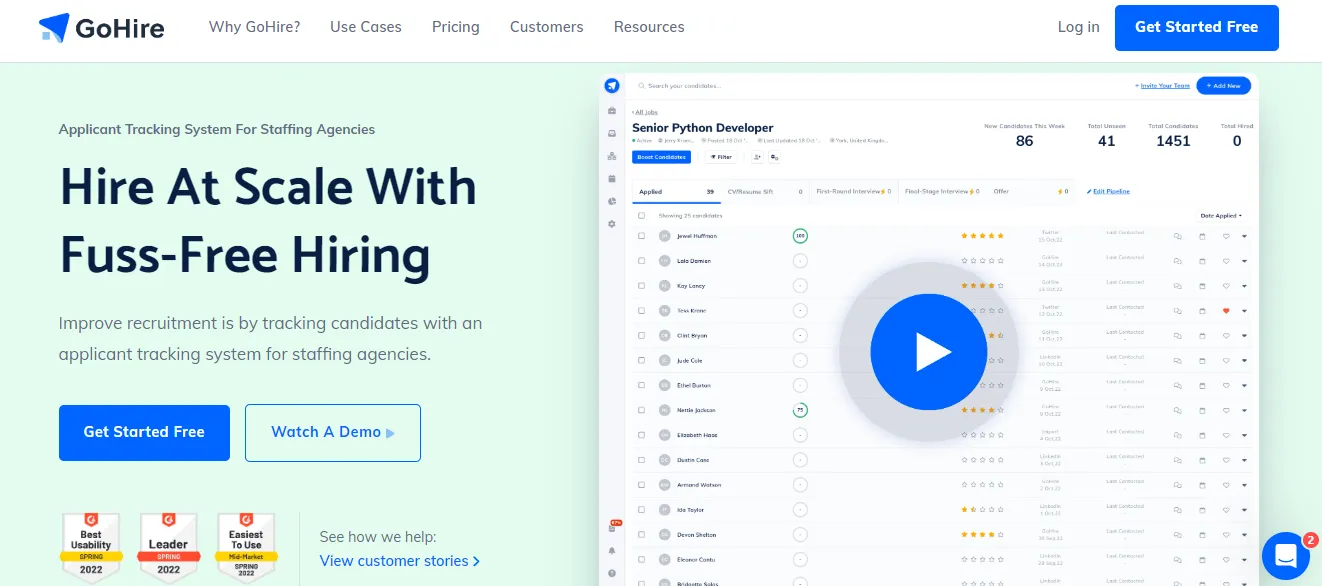Click the Watch A Demo button
The image size is (1322, 586).
click(x=333, y=432)
